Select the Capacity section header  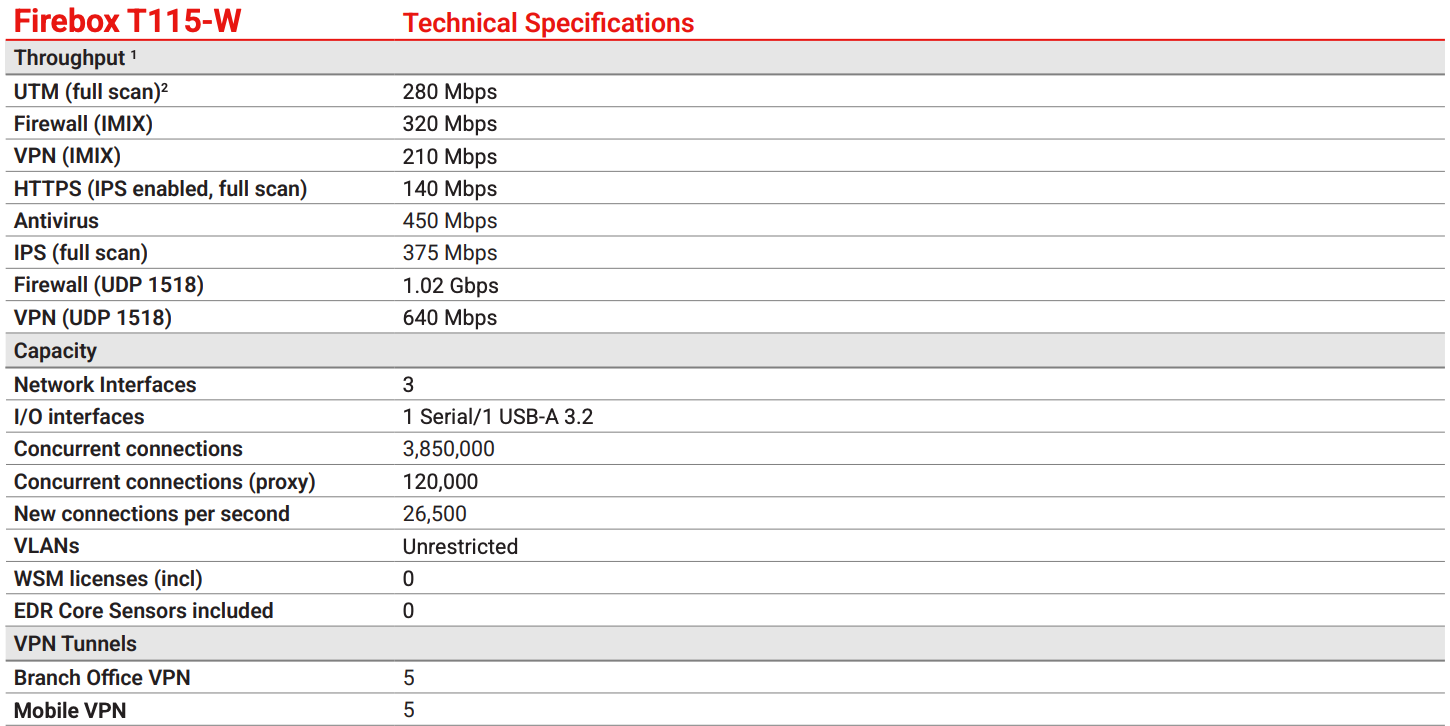(55, 351)
